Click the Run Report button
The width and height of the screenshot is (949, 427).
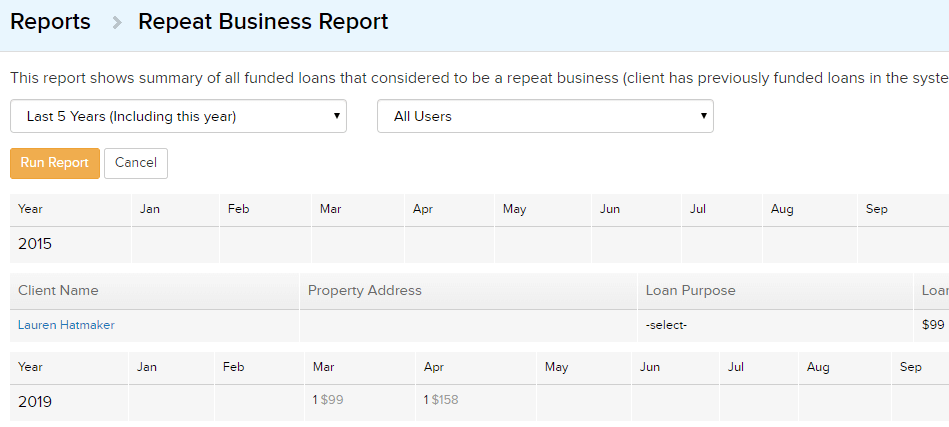click(54, 163)
